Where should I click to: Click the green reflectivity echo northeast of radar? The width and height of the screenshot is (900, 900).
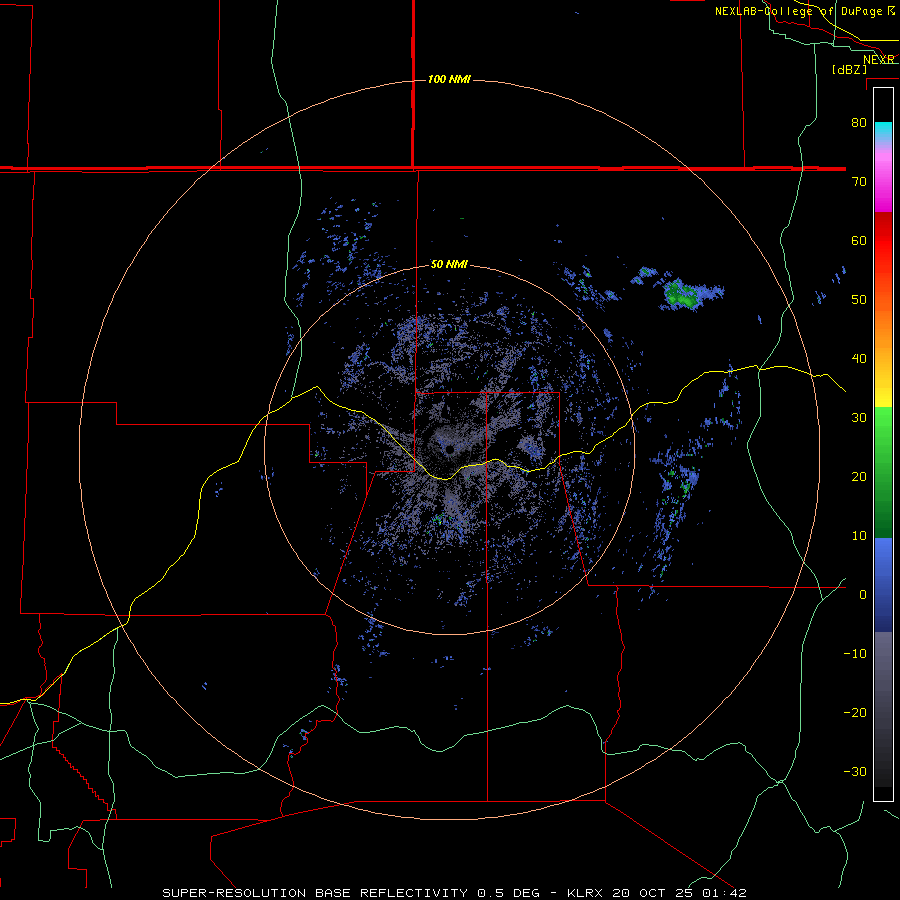coord(682,294)
